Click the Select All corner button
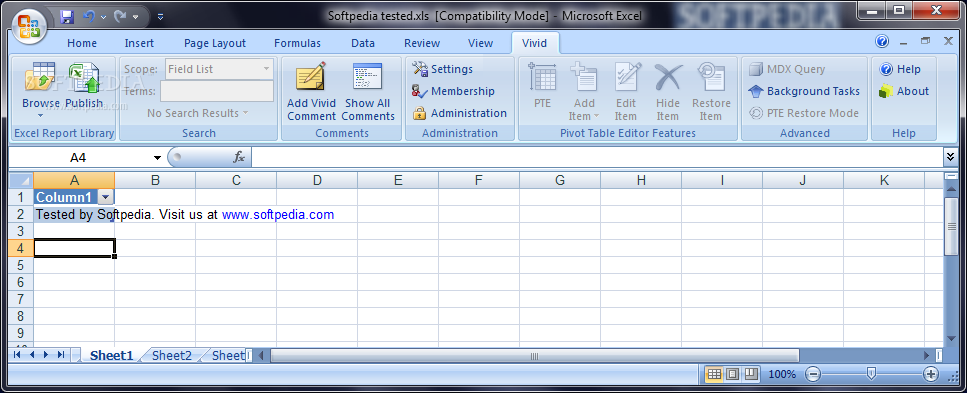967x393 pixels. [x=21, y=180]
